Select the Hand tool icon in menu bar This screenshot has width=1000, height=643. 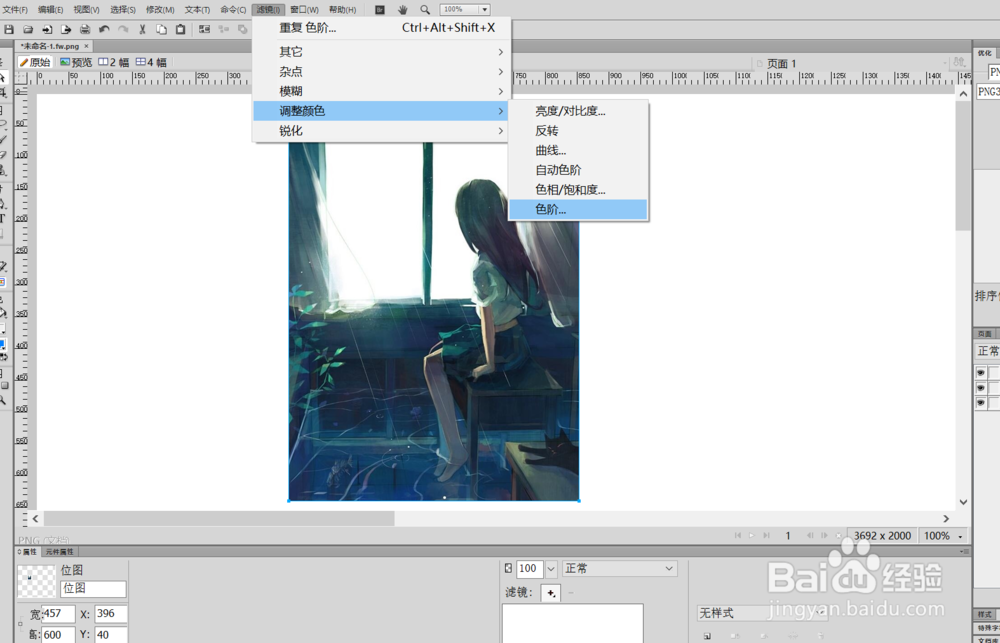click(402, 10)
